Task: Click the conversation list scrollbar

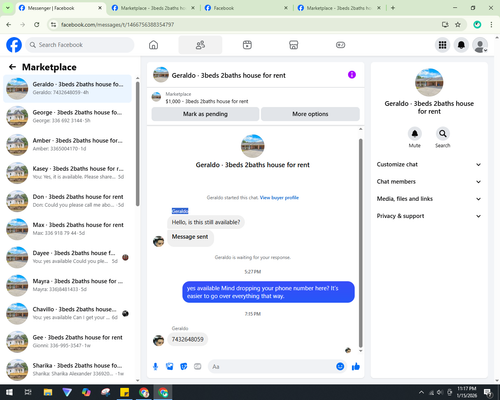Action: click(x=138, y=143)
